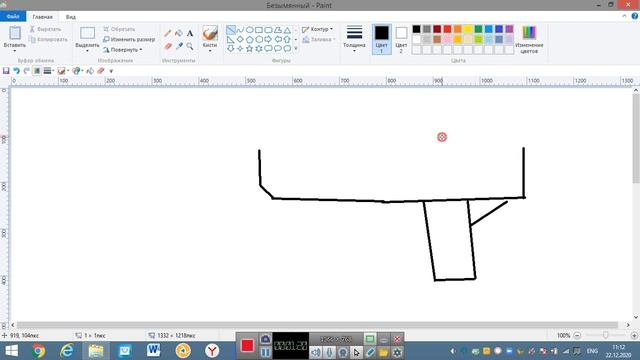Choose the Pentagon shape
This screenshot has width=640, height=360.
pyautogui.click(x=249, y=39)
